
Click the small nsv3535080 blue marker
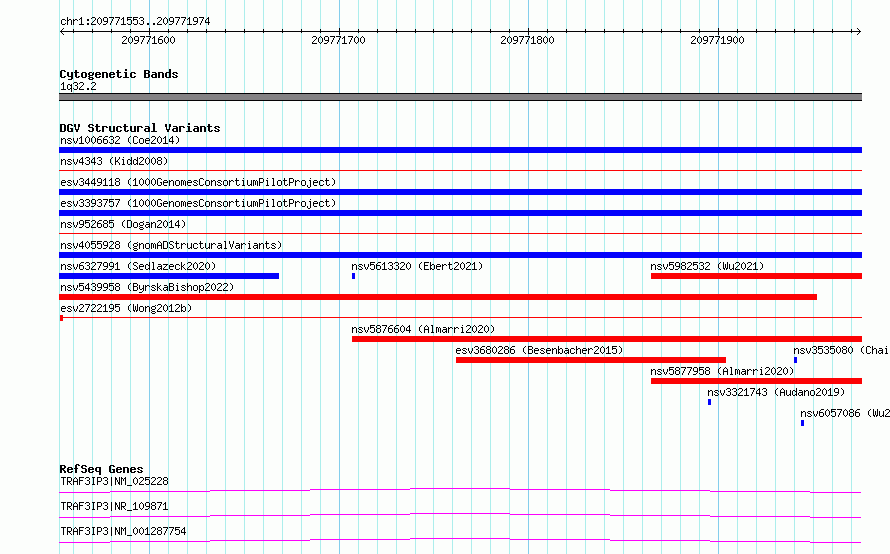coord(795,360)
